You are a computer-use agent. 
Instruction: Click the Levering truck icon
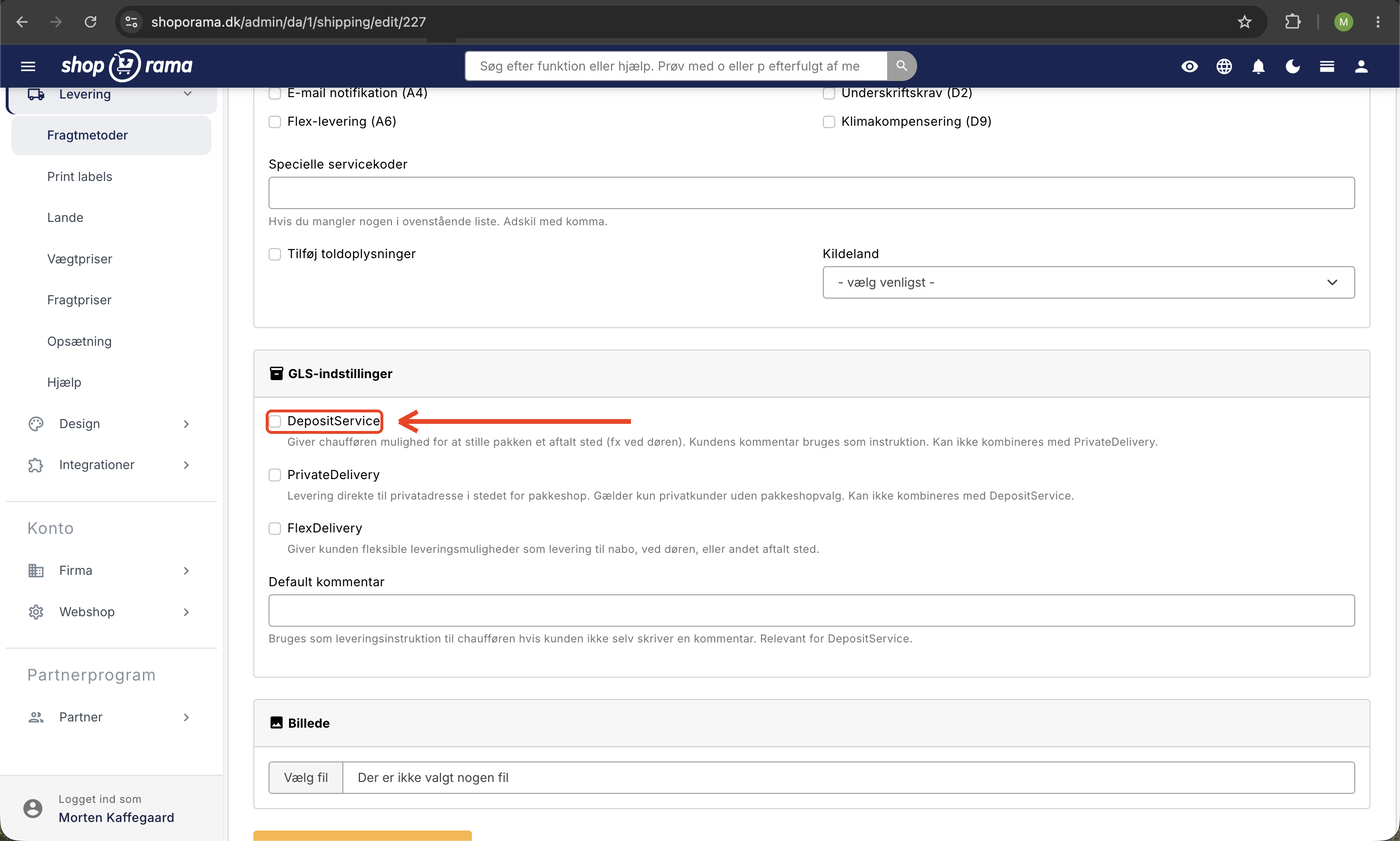pyautogui.click(x=36, y=94)
